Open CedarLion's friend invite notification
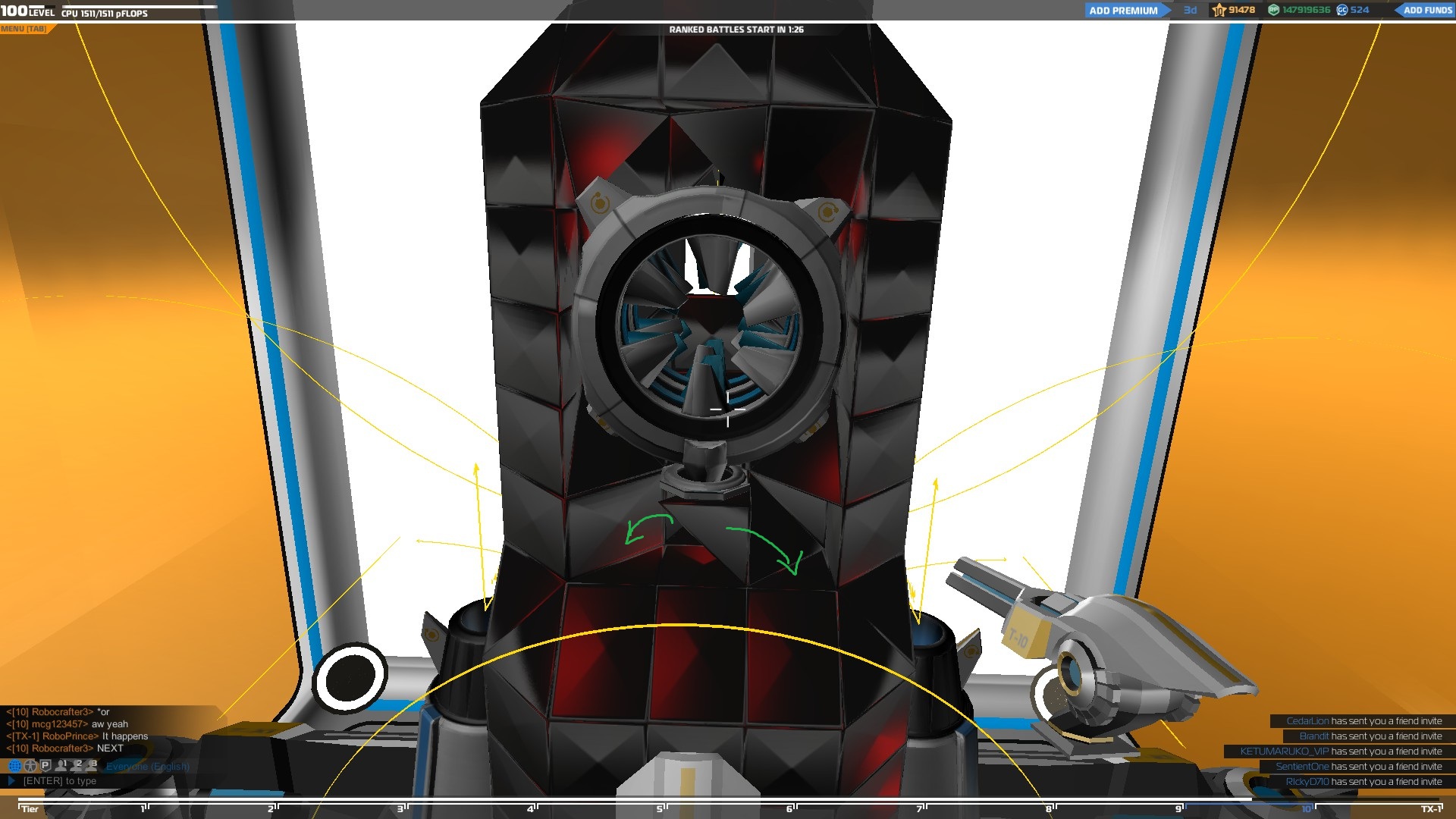This screenshot has width=1456, height=819. [x=1363, y=721]
